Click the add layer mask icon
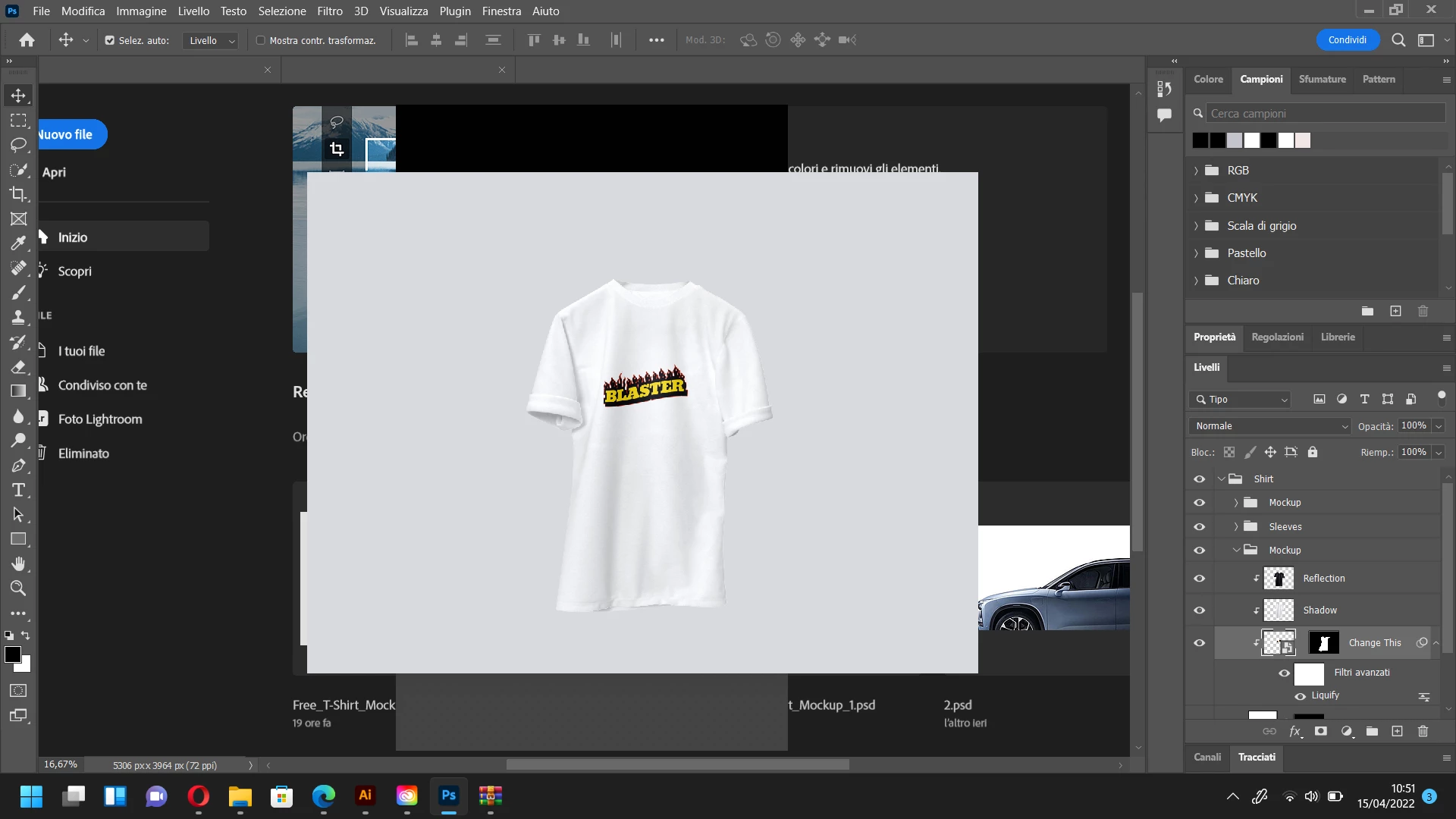This screenshot has width=1456, height=819. 1321,731
